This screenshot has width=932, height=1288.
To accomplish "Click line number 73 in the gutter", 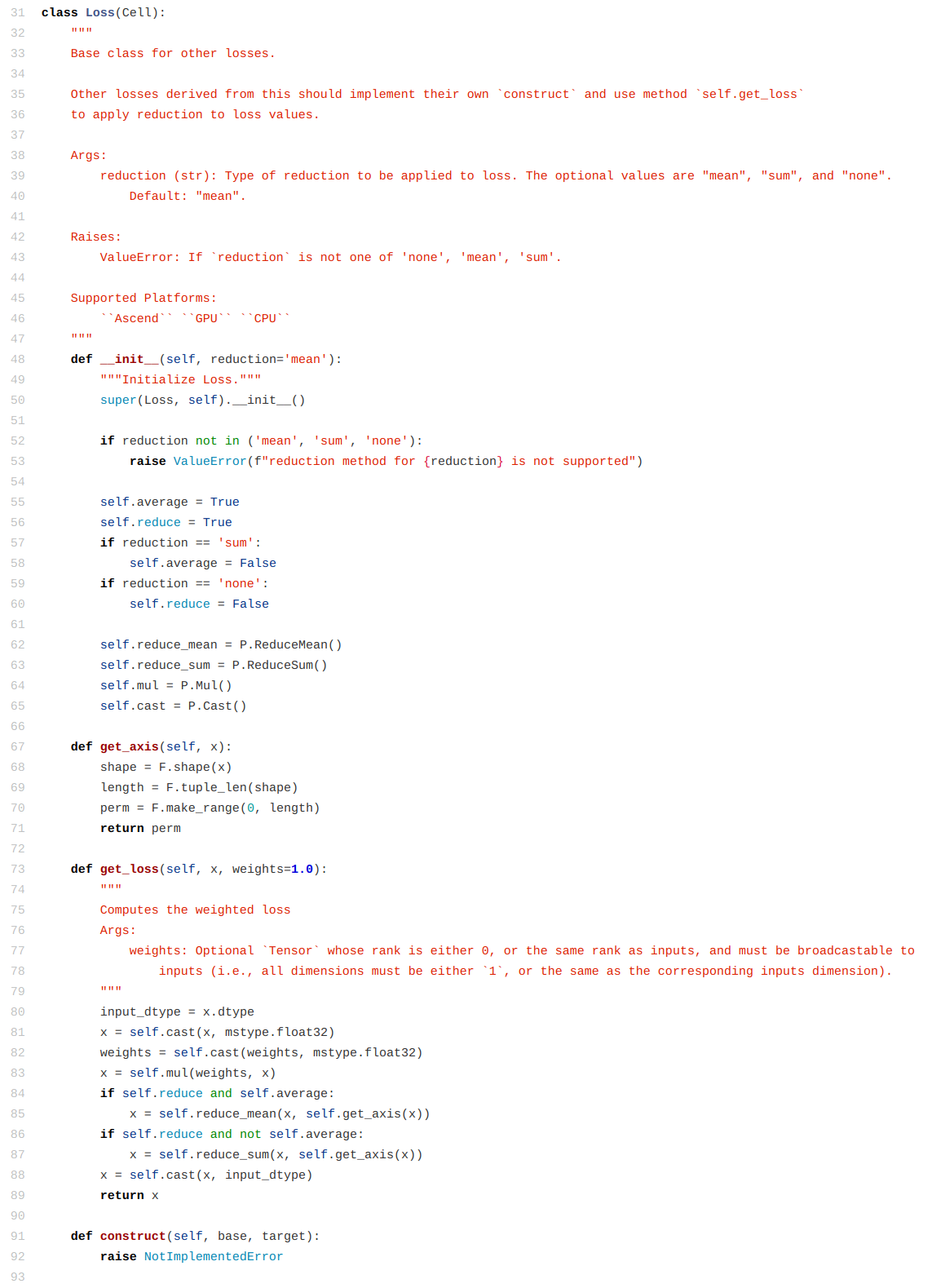I will click(x=17, y=870).
